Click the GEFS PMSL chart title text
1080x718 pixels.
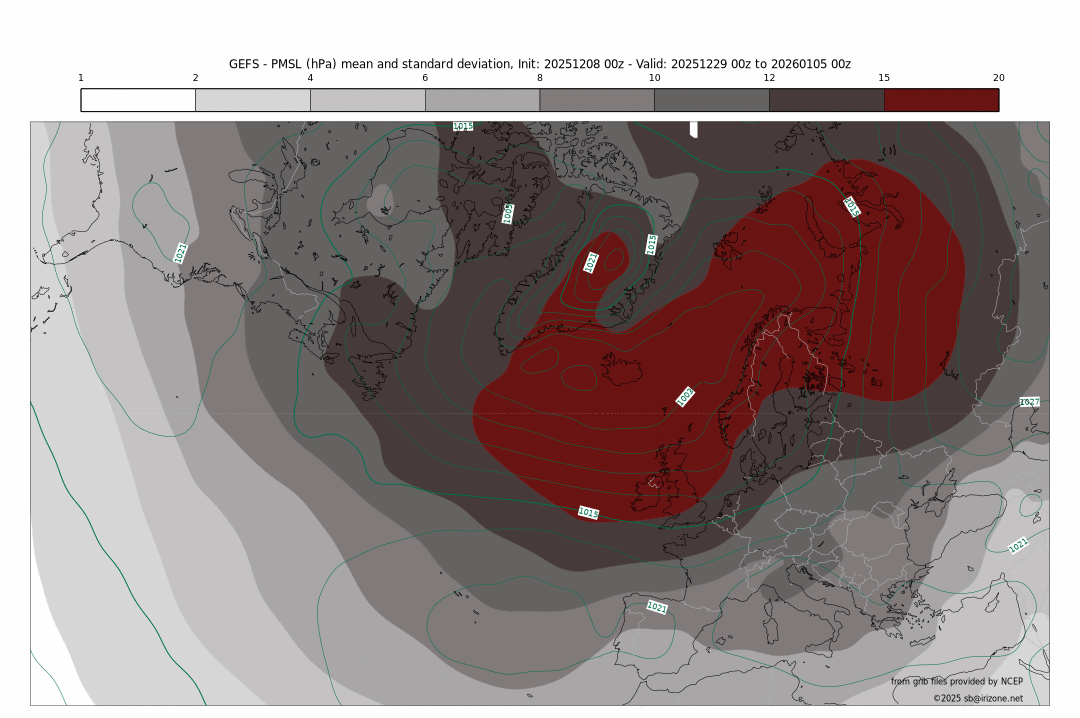(x=540, y=63)
